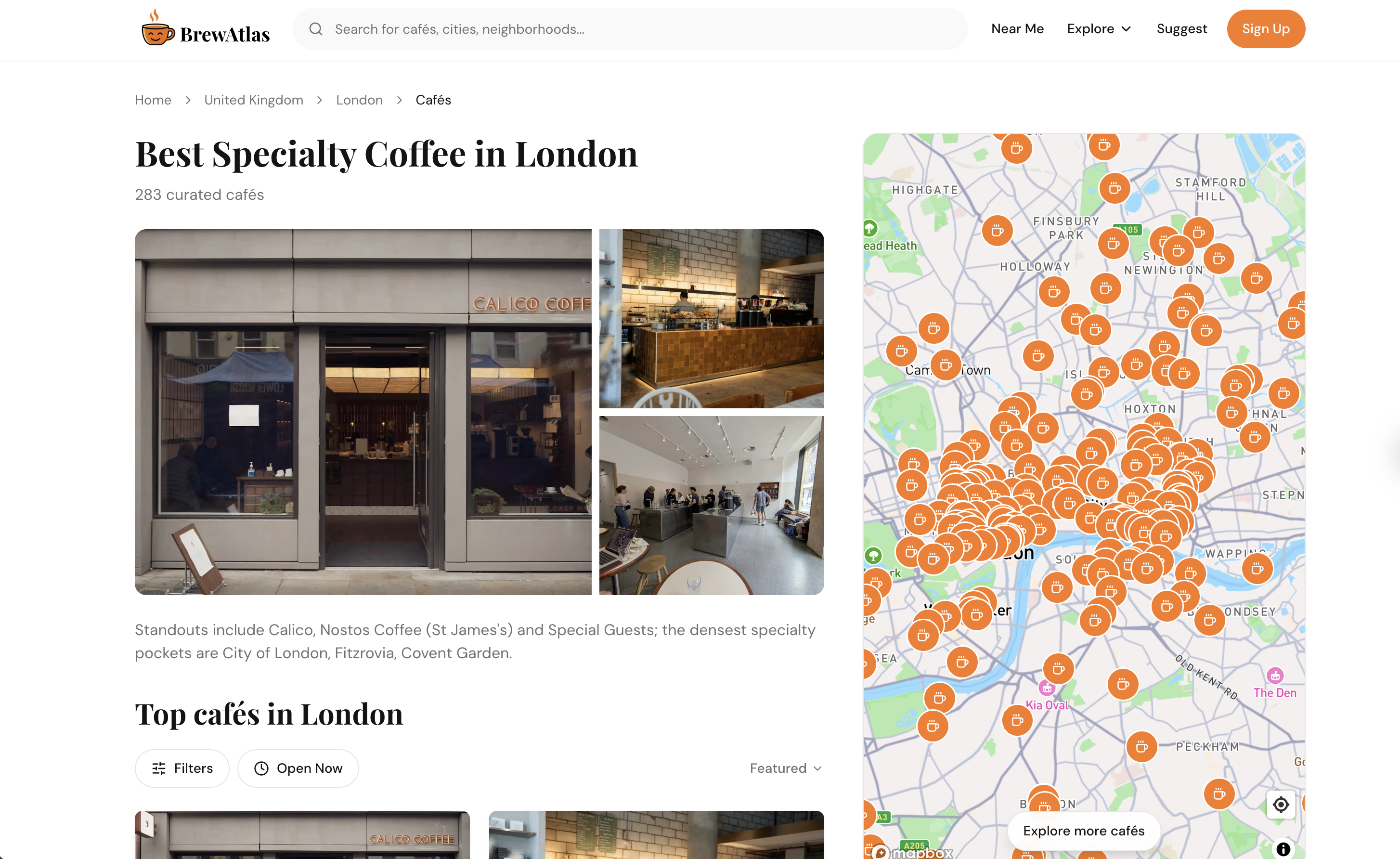Select the café pin above Kia Oval
1400x859 pixels.
point(1058,669)
